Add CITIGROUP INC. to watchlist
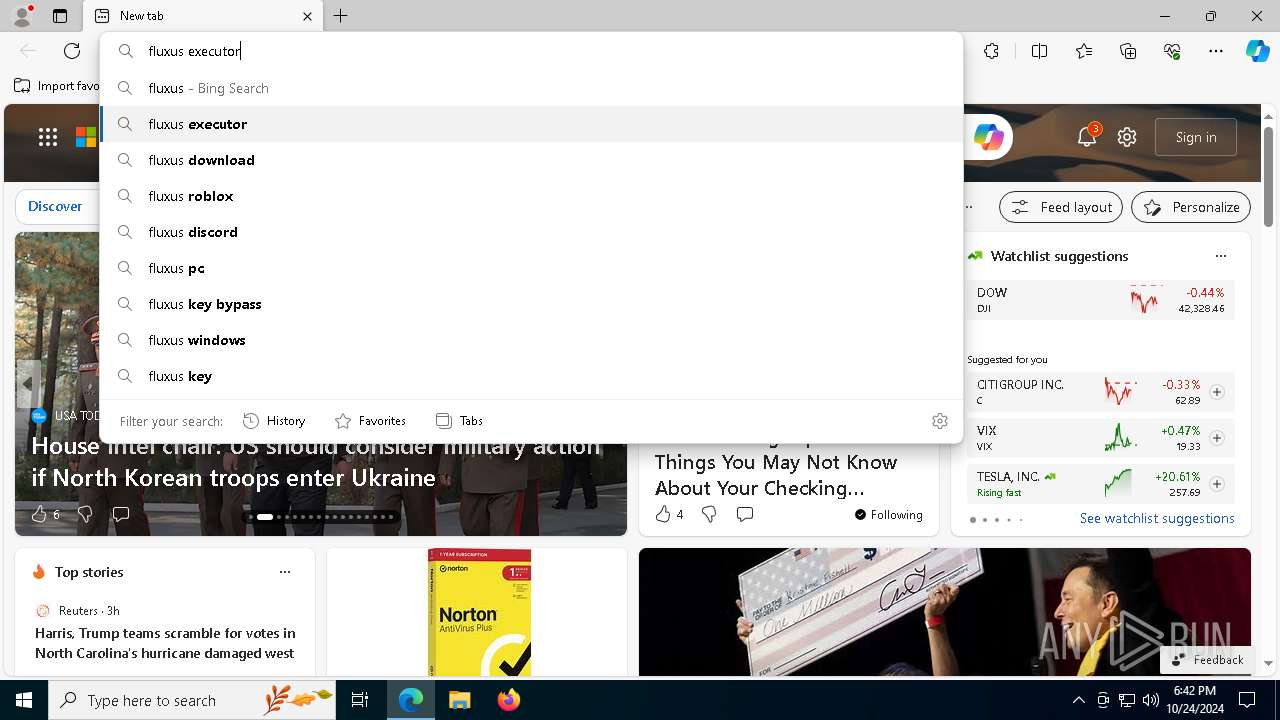Image resolution: width=1280 pixels, height=720 pixels. click(x=1217, y=392)
